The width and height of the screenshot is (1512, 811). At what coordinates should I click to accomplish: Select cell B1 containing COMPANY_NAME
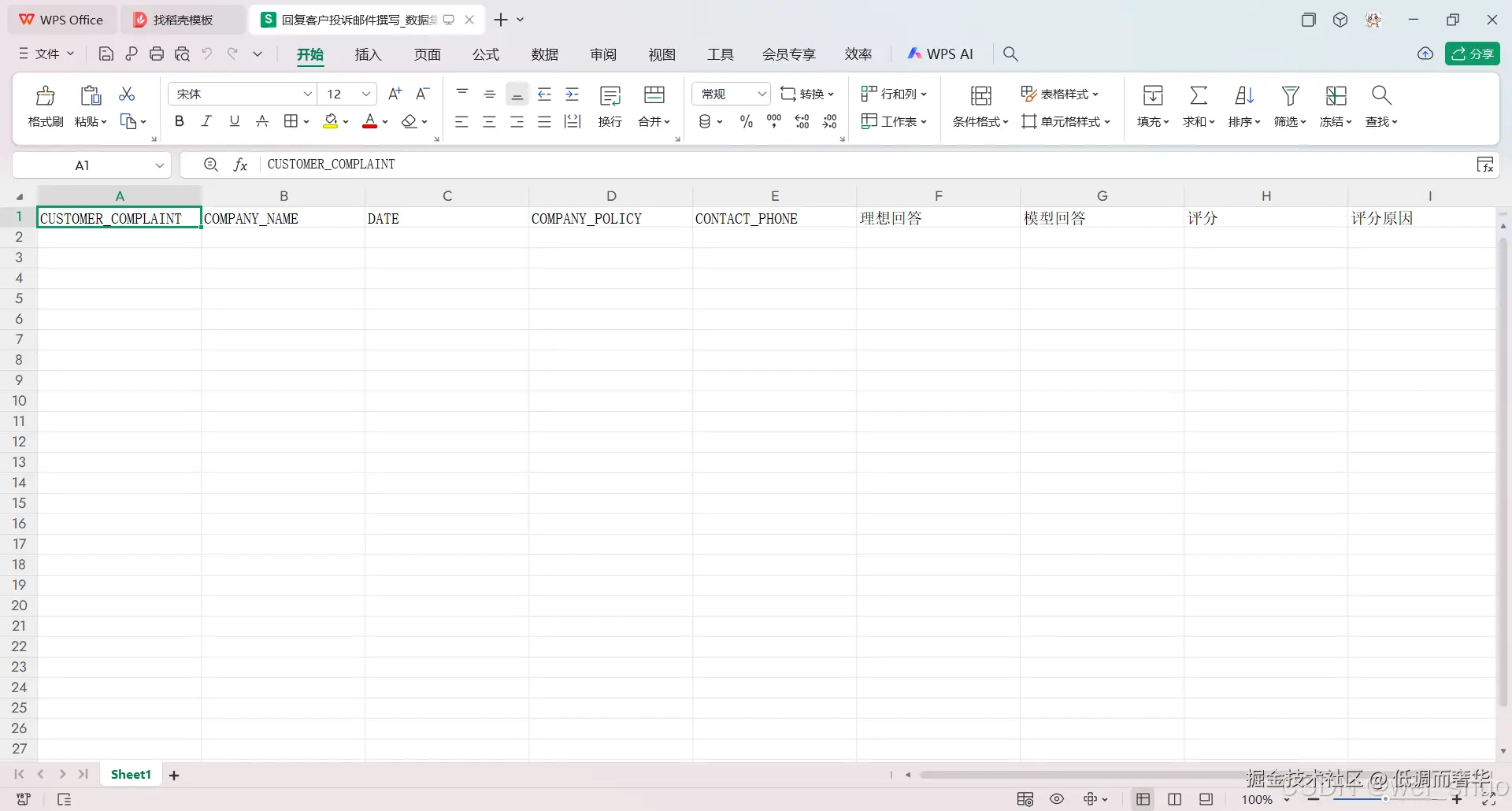[x=283, y=218]
